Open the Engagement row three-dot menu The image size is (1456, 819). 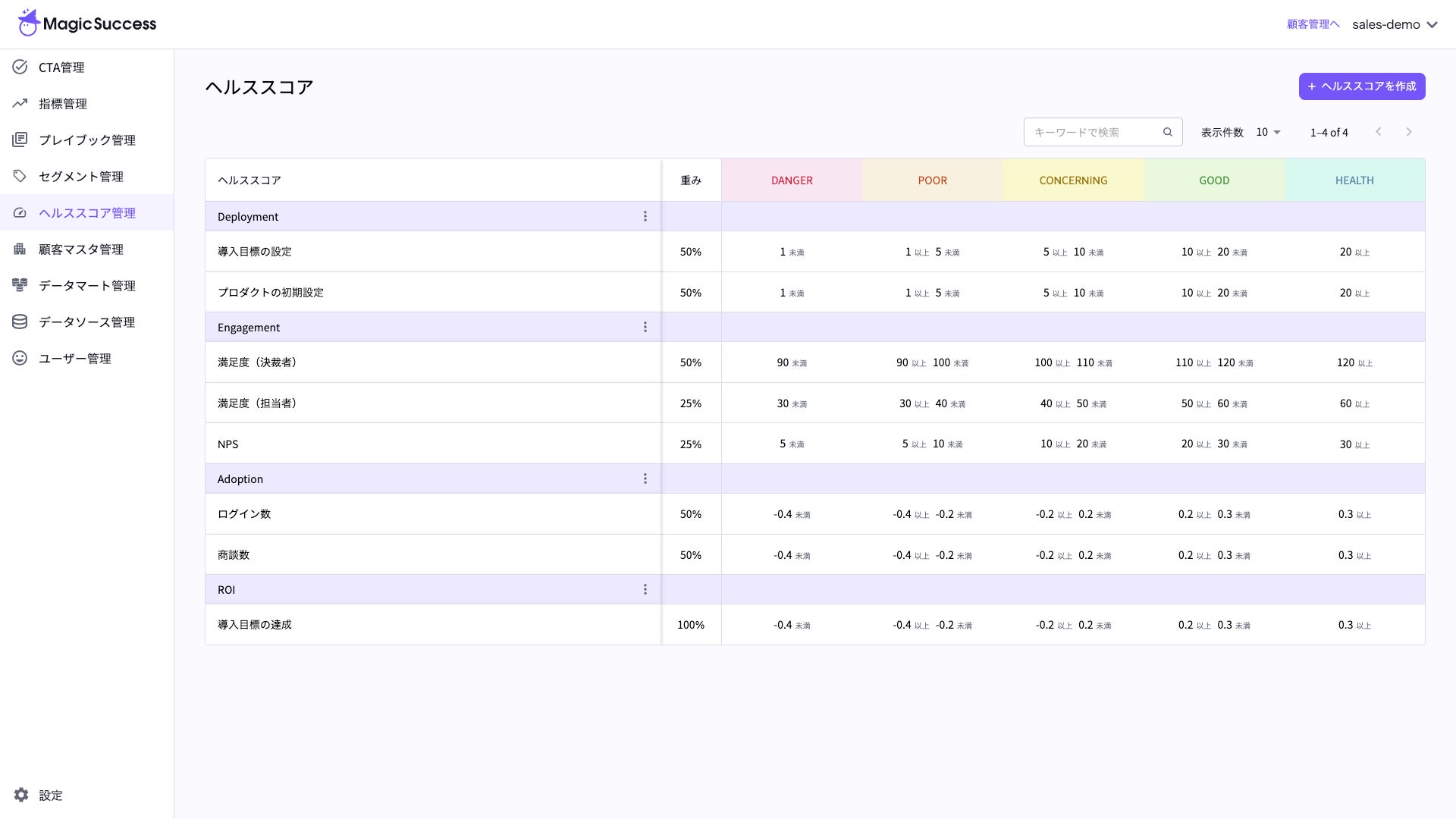tap(645, 327)
